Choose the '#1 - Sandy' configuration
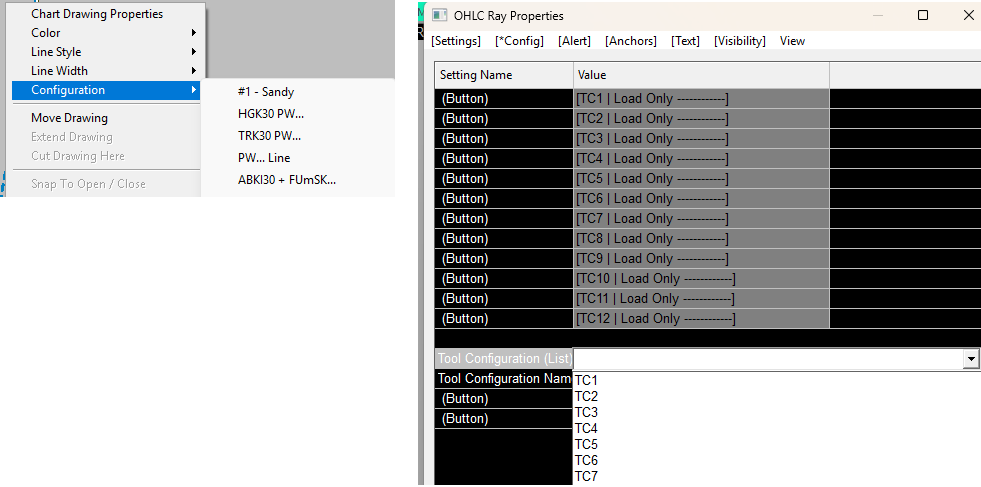The width and height of the screenshot is (981, 487). click(266, 92)
